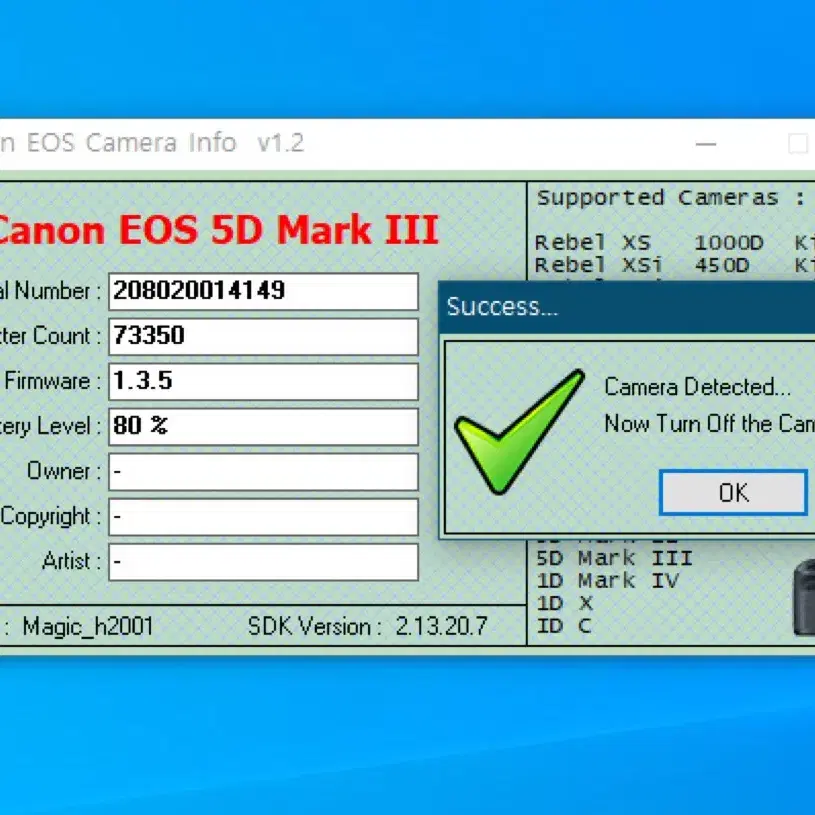Click the Firmware field showing 1.3.5
This screenshot has height=815, width=815.
pos(264,382)
